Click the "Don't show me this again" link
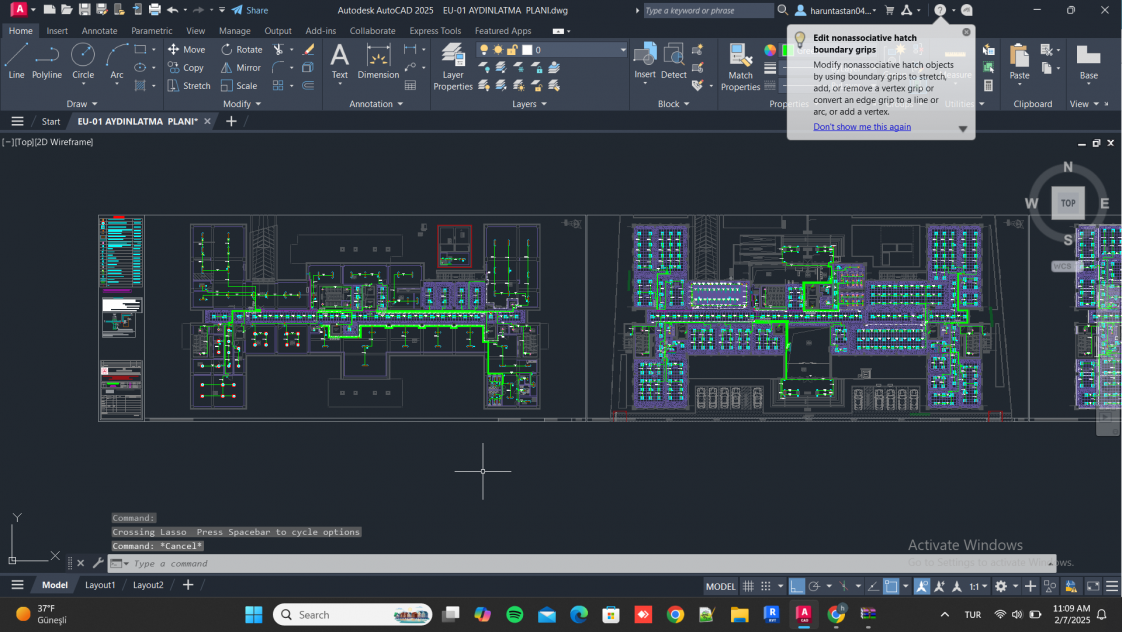The image size is (1122, 632). [x=861, y=127]
